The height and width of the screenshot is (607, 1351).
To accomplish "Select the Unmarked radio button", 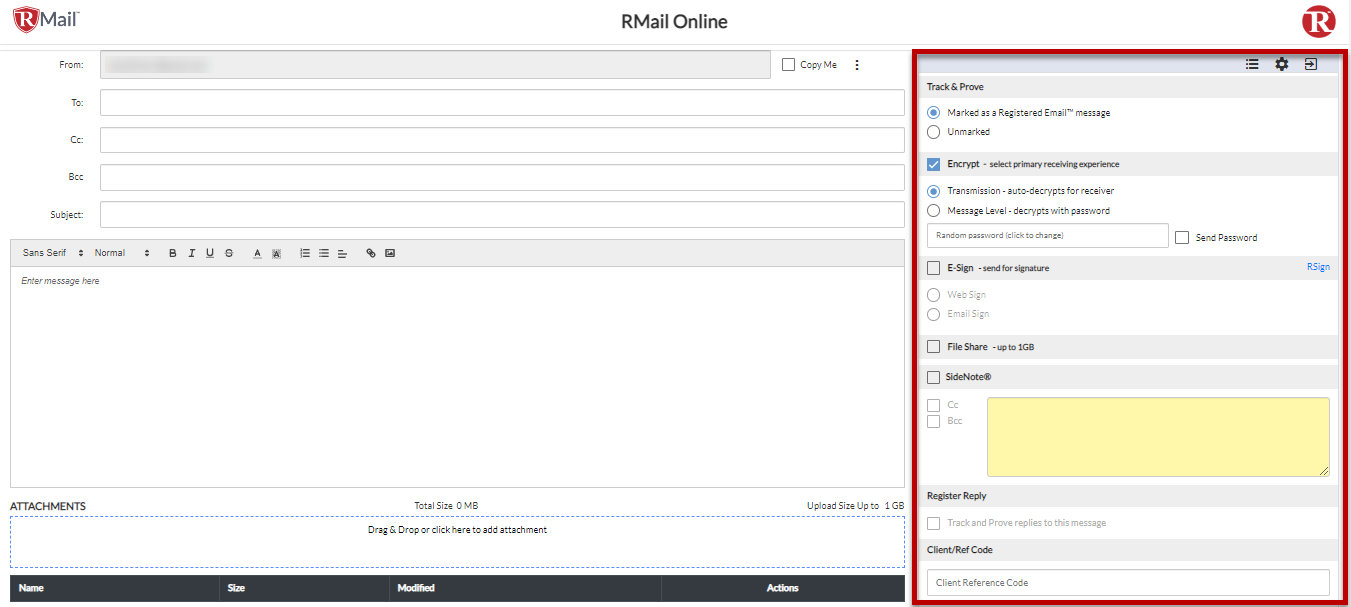I will [x=931, y=131].
